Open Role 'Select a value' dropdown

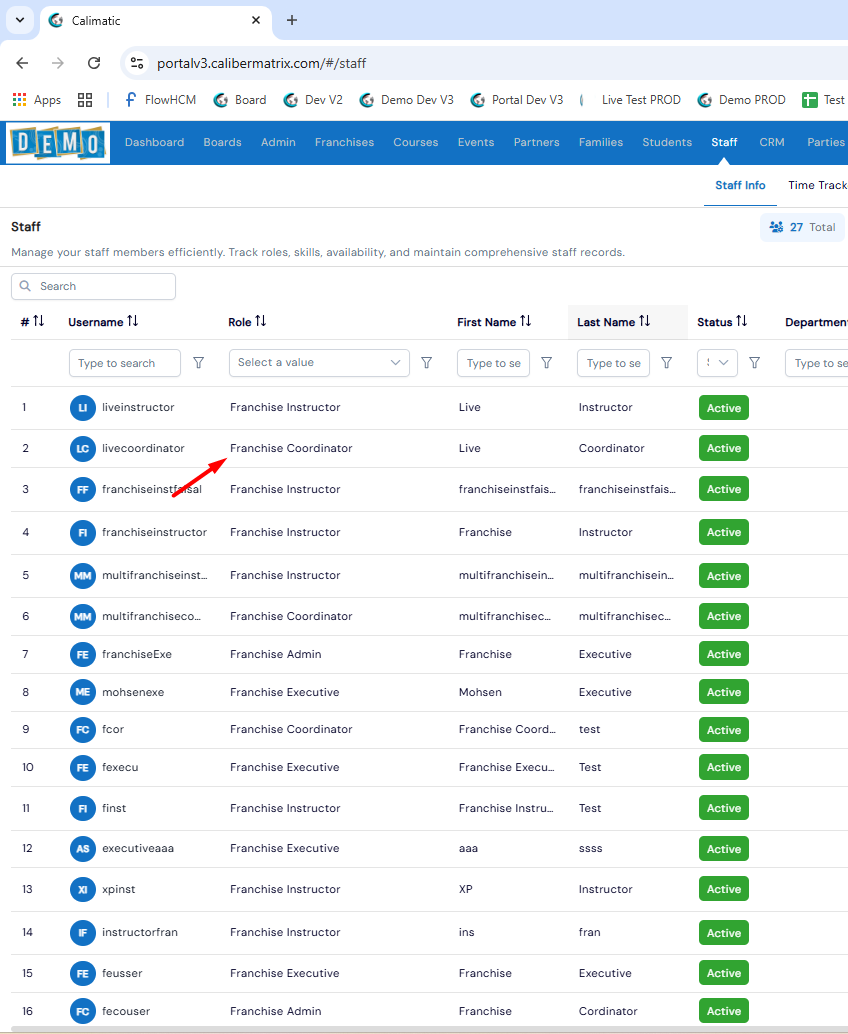(319, 363)
